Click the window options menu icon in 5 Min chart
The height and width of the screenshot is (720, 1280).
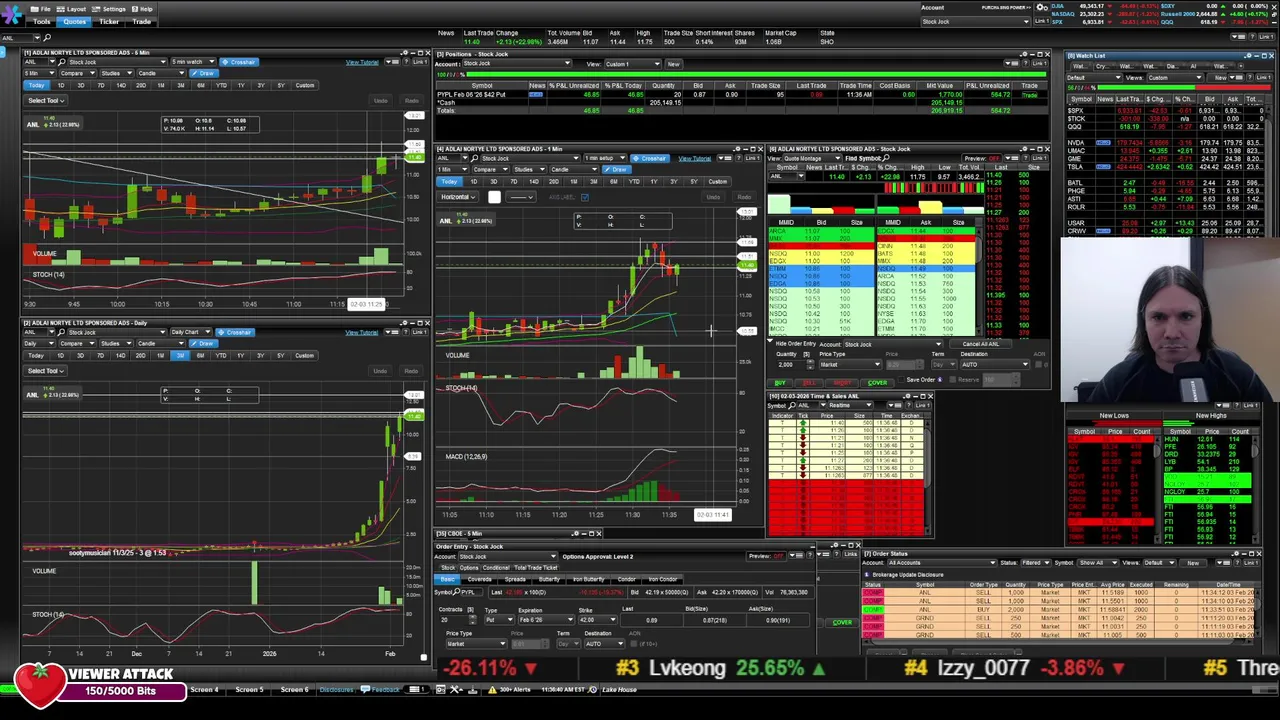tap(392, 62)
